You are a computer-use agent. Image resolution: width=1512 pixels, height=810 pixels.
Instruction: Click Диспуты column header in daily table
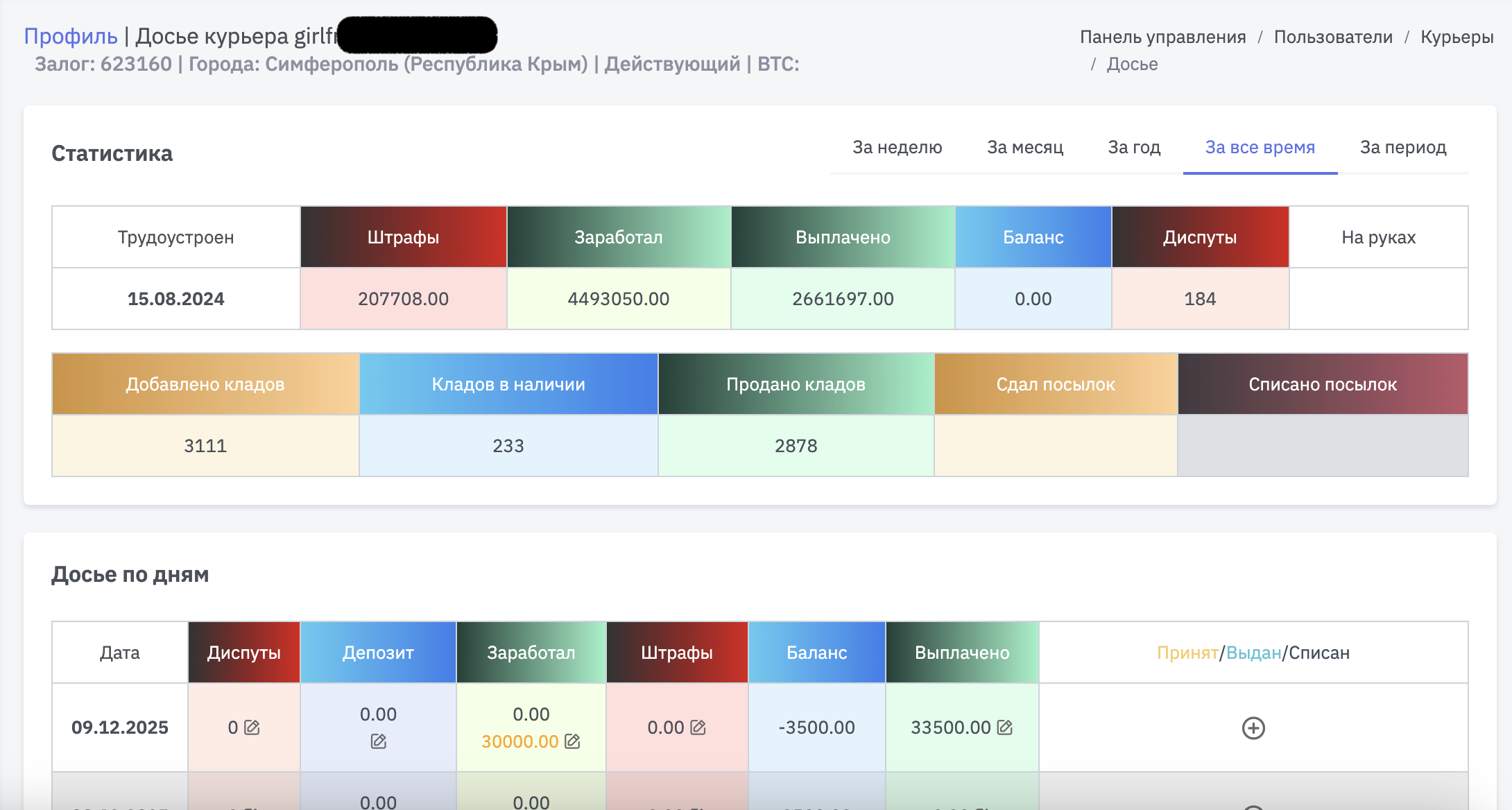pyautogui.click(x=243, y=653)
